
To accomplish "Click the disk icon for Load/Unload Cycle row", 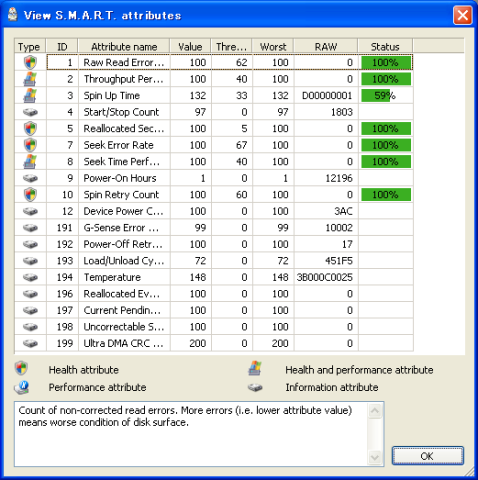I will (x=30, y=261).
